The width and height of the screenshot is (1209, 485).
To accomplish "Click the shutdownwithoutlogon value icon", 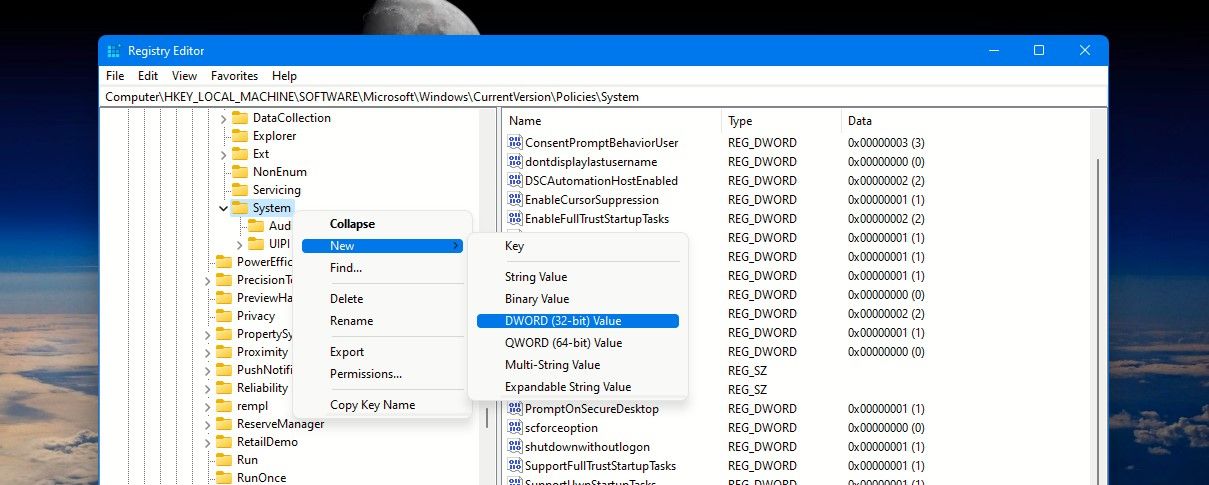I will click(516, 447).
